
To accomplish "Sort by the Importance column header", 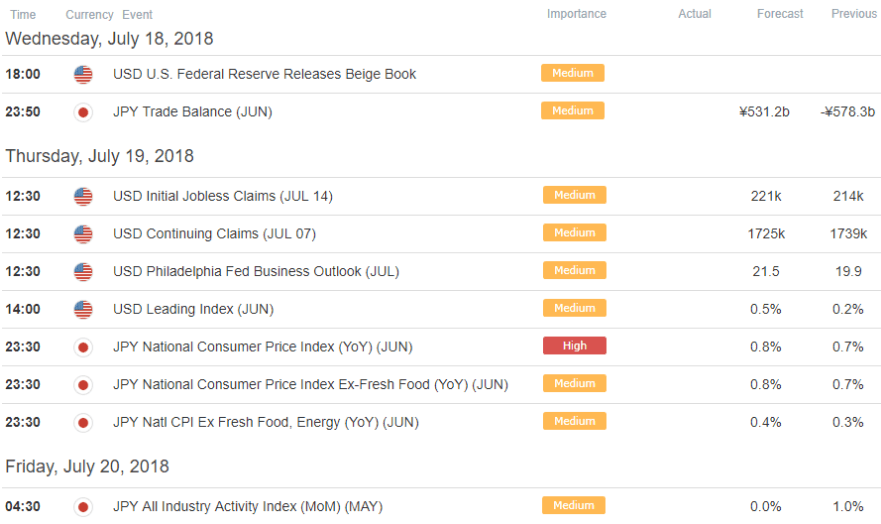I will 576,14.
